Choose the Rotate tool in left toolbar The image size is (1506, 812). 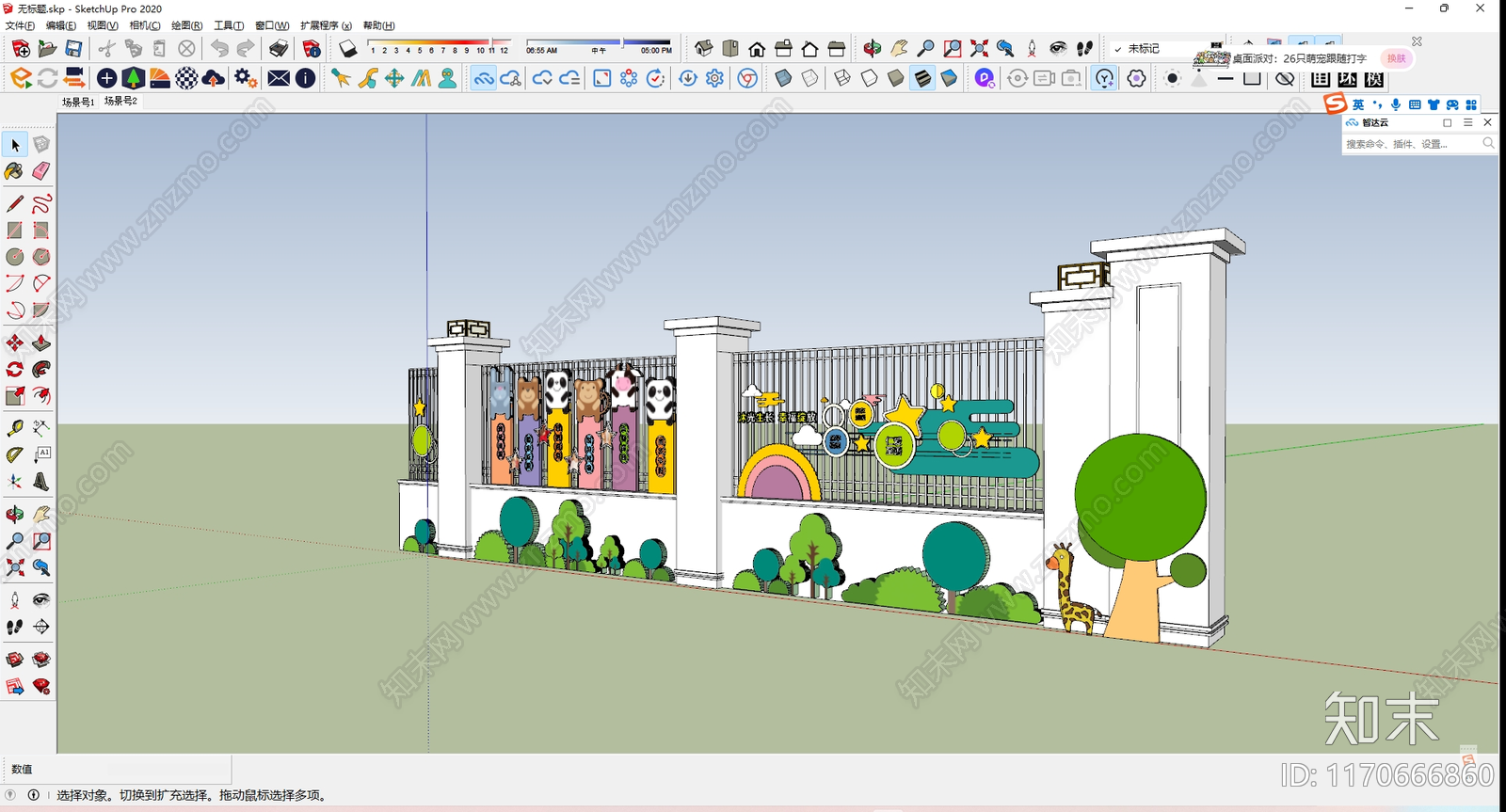[15, 370]
